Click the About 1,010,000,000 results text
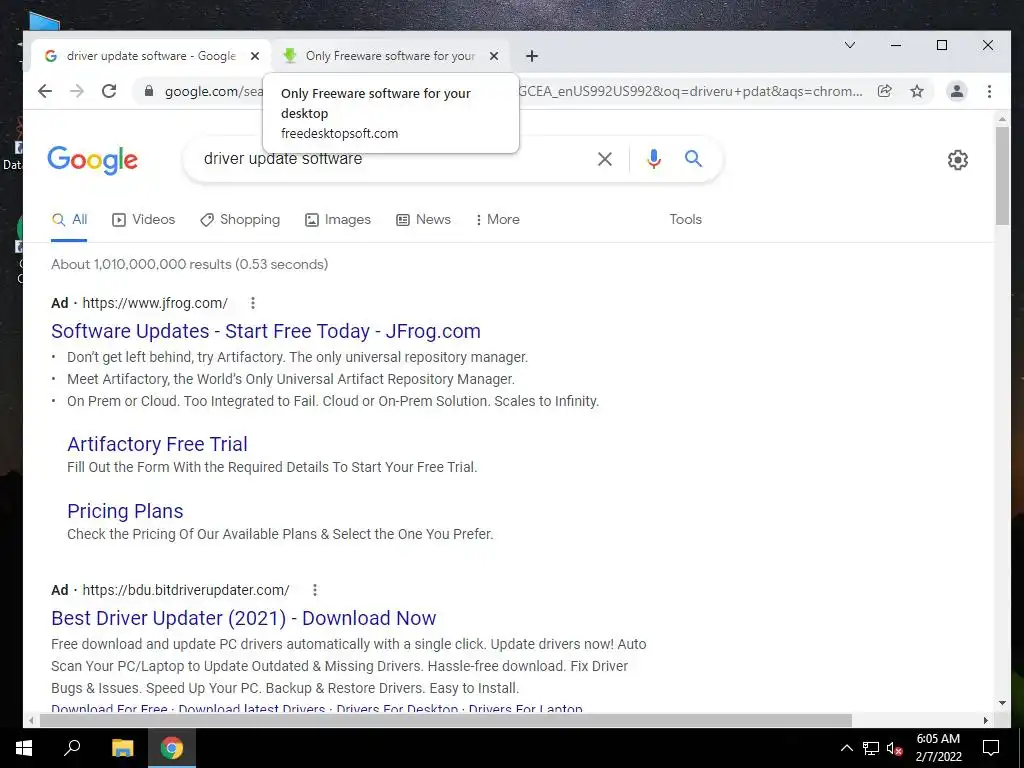The width and height of the screenshot is (1024, 768). point(189,264)
